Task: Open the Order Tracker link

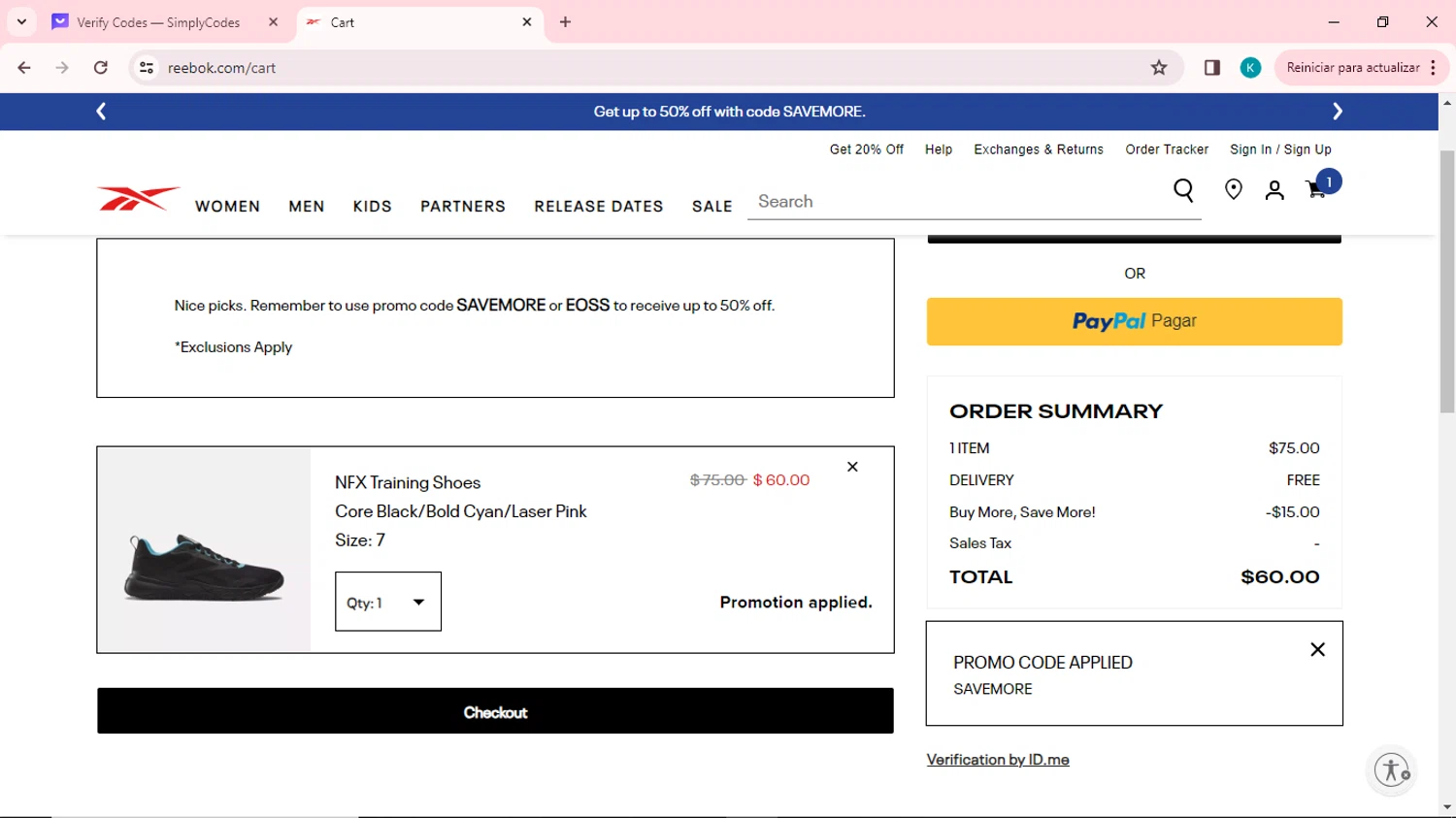Action: coord(1167,149)
